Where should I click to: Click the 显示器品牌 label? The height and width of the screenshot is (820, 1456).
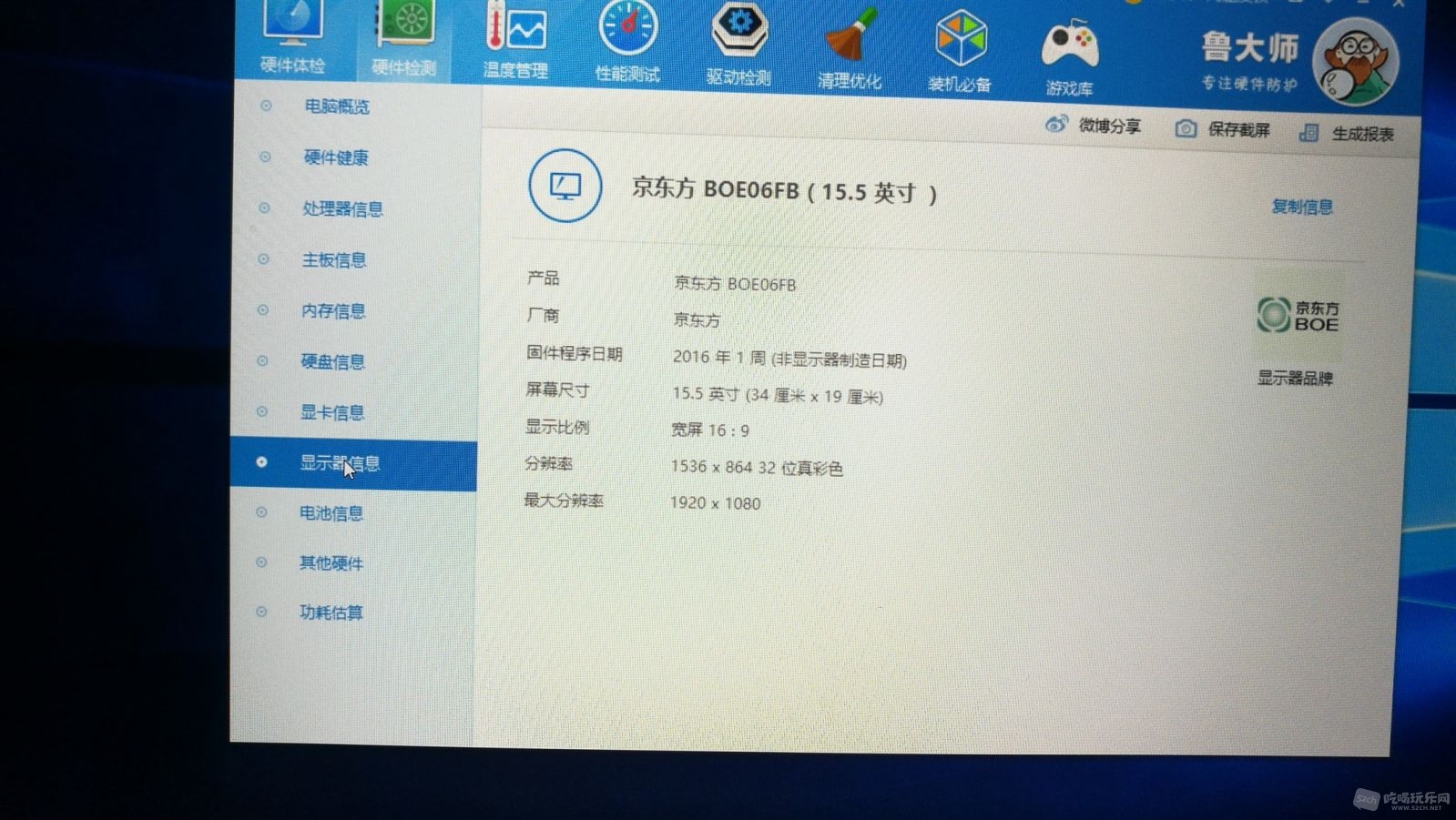[1295, 378]
